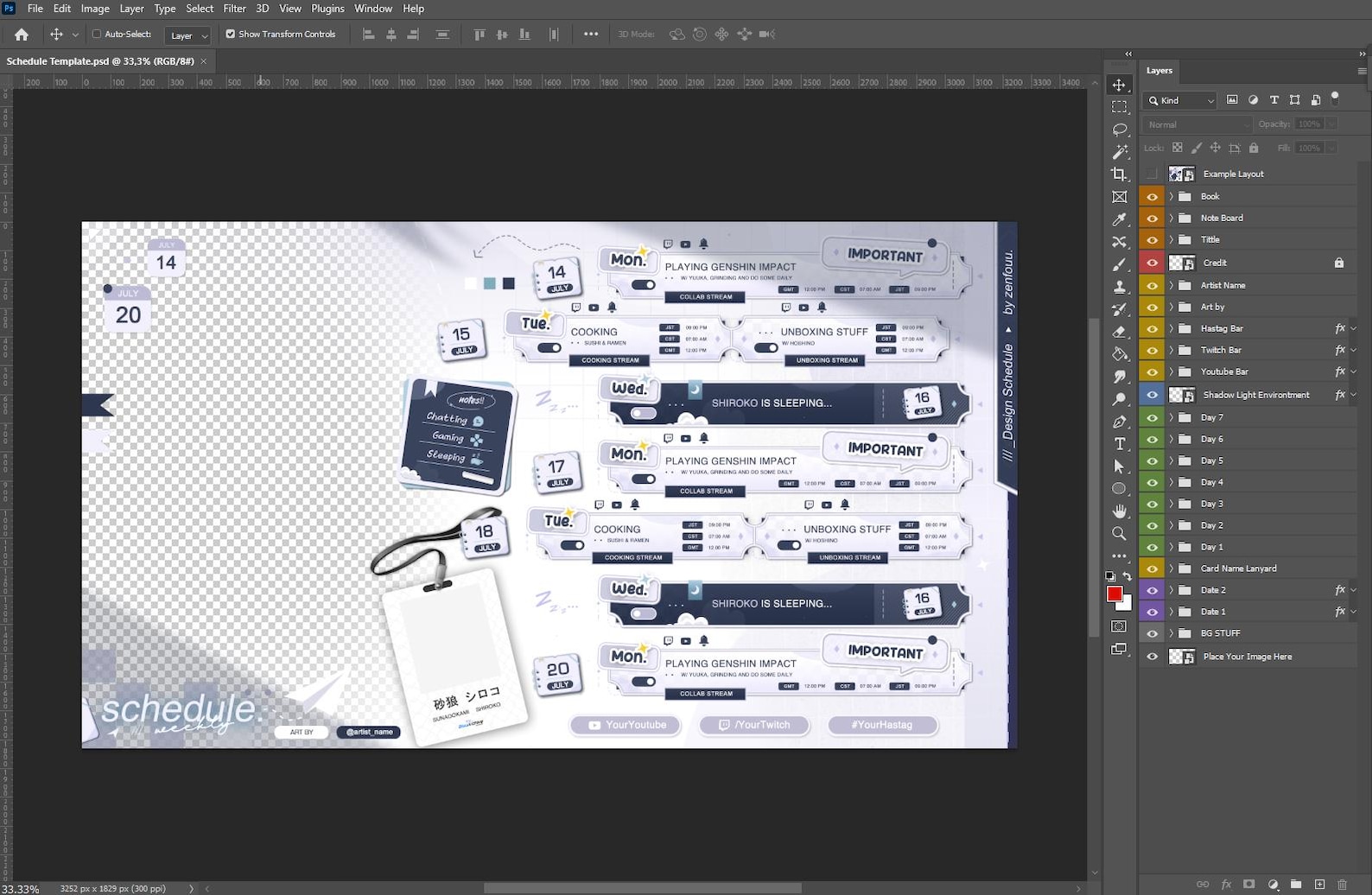Select the Place Your Image Here layer
The height and width of the screenshot is (895, 1372).
pos(1248,657)
